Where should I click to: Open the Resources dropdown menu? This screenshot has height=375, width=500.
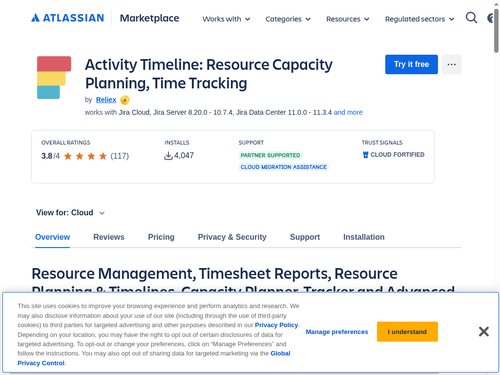tap(348, 19)
